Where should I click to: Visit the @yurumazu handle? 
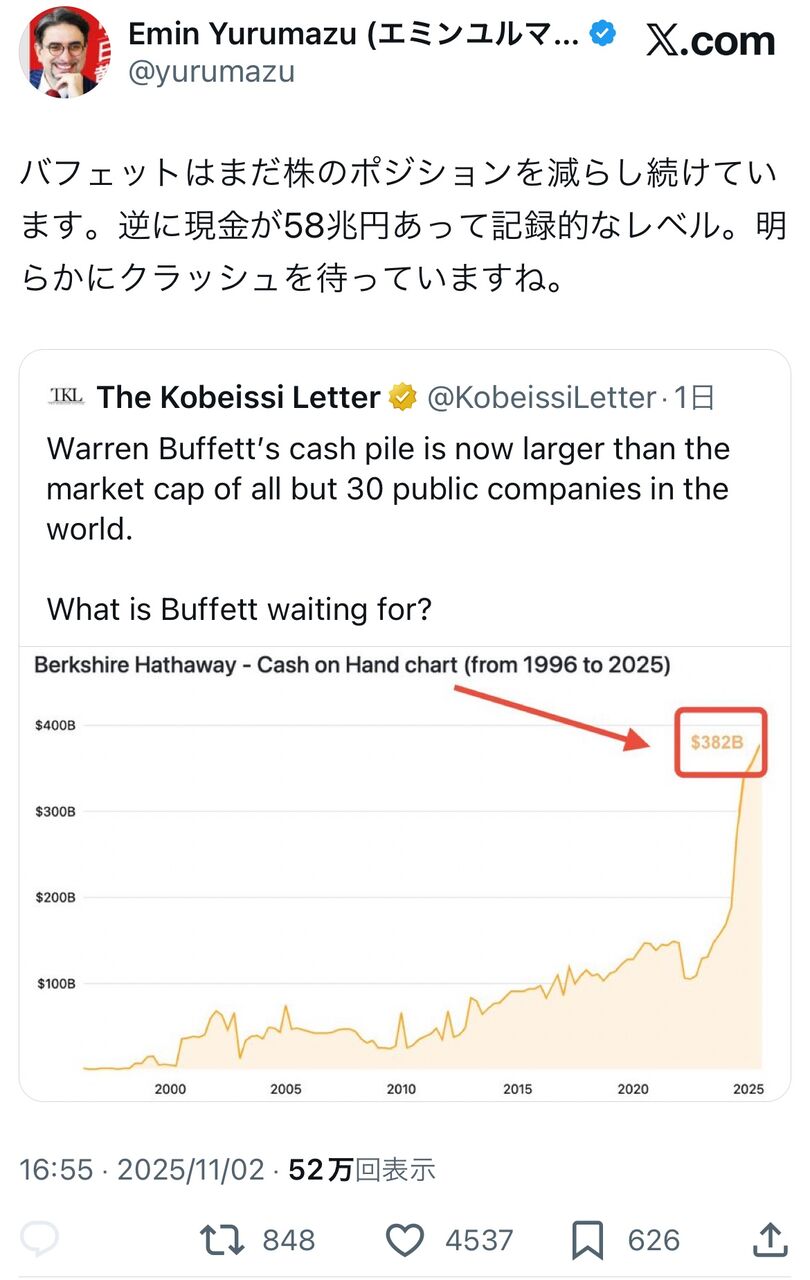(x=211, y=73)
